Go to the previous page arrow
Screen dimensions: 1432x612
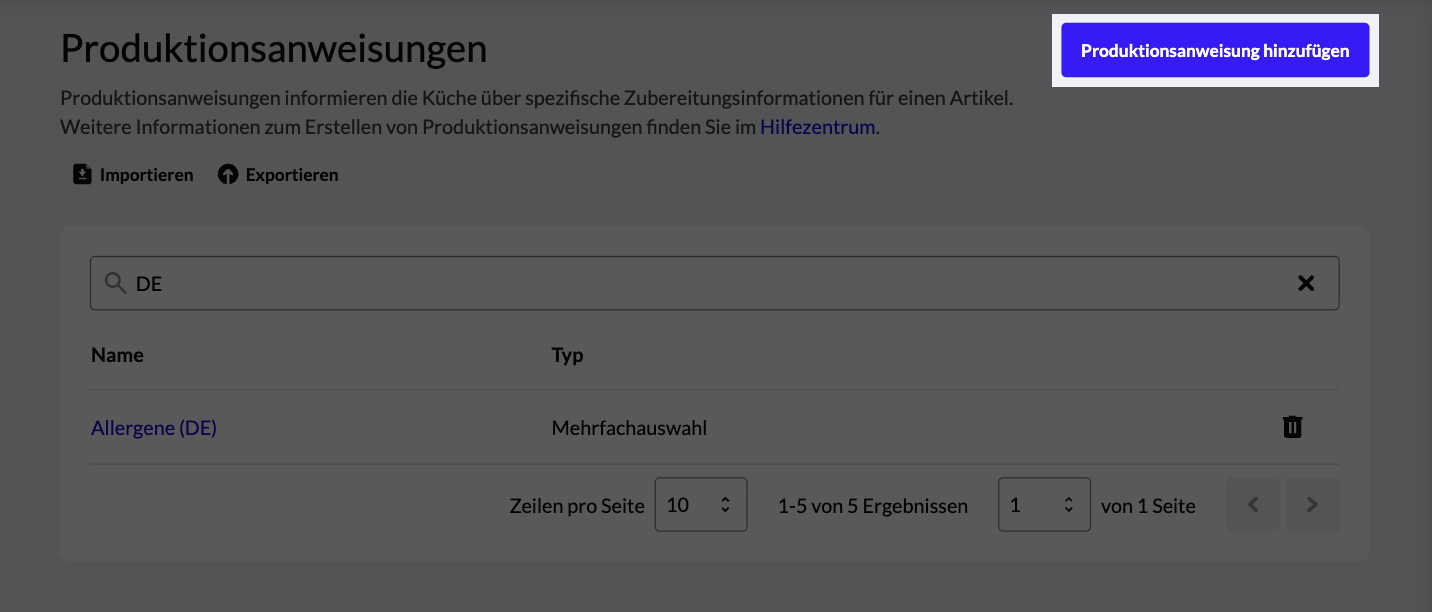[1253, 505]
